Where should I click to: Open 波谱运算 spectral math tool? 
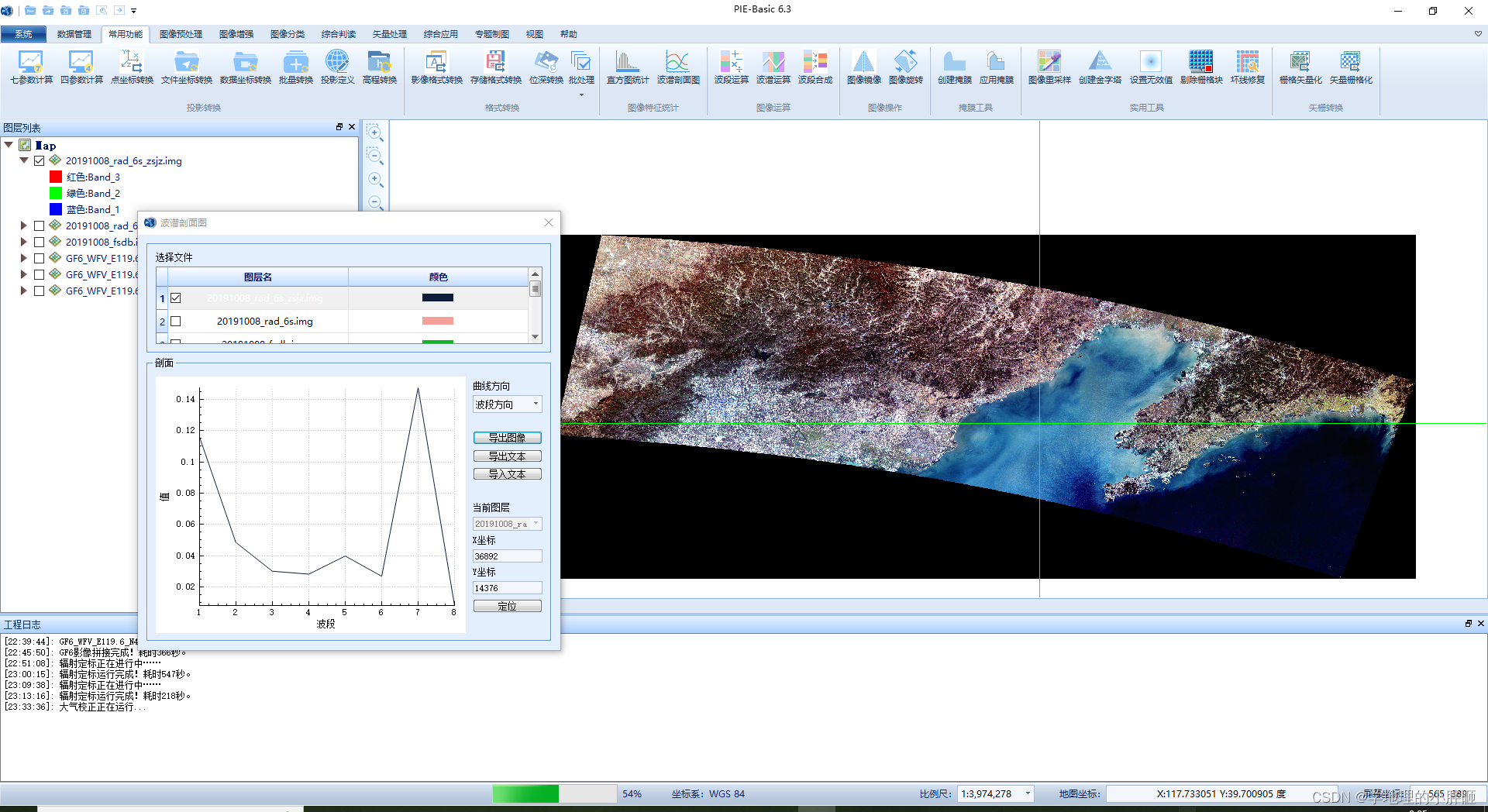pos(773,67)
